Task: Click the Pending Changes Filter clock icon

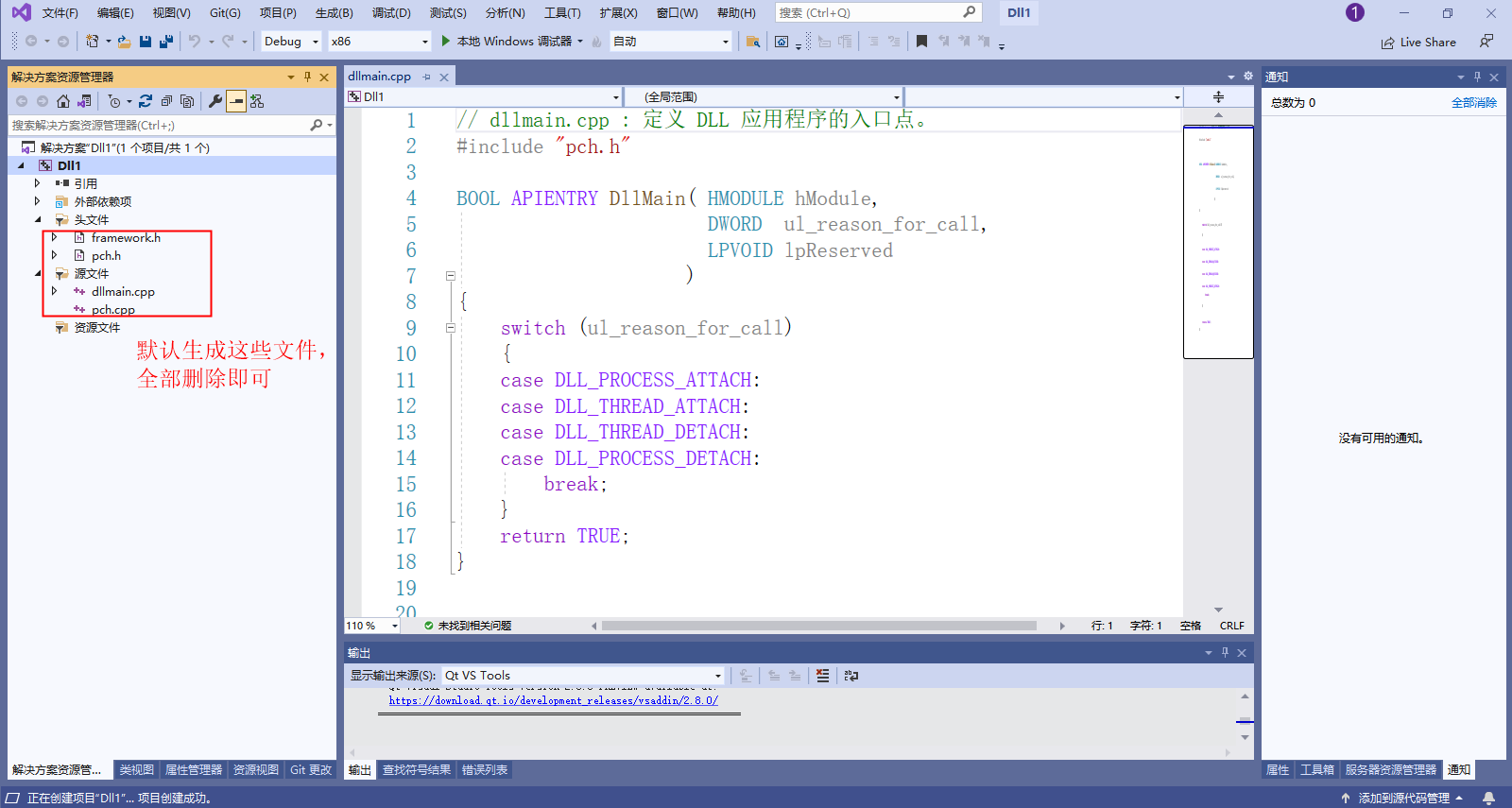Action: point(113,101)
